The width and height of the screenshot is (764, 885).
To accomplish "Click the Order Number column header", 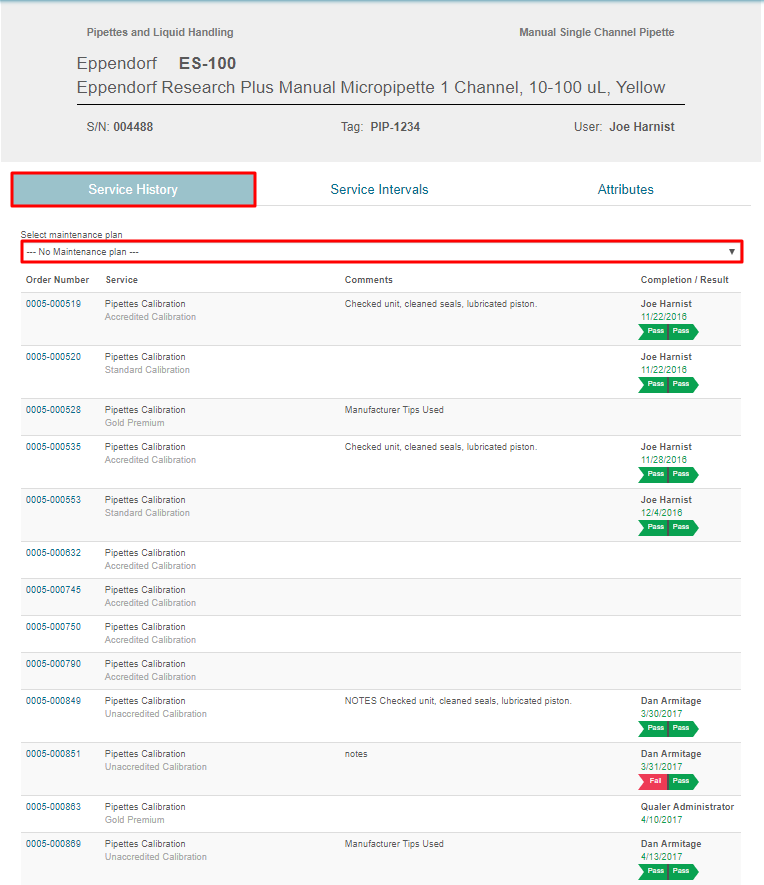I will coord(57,280).
